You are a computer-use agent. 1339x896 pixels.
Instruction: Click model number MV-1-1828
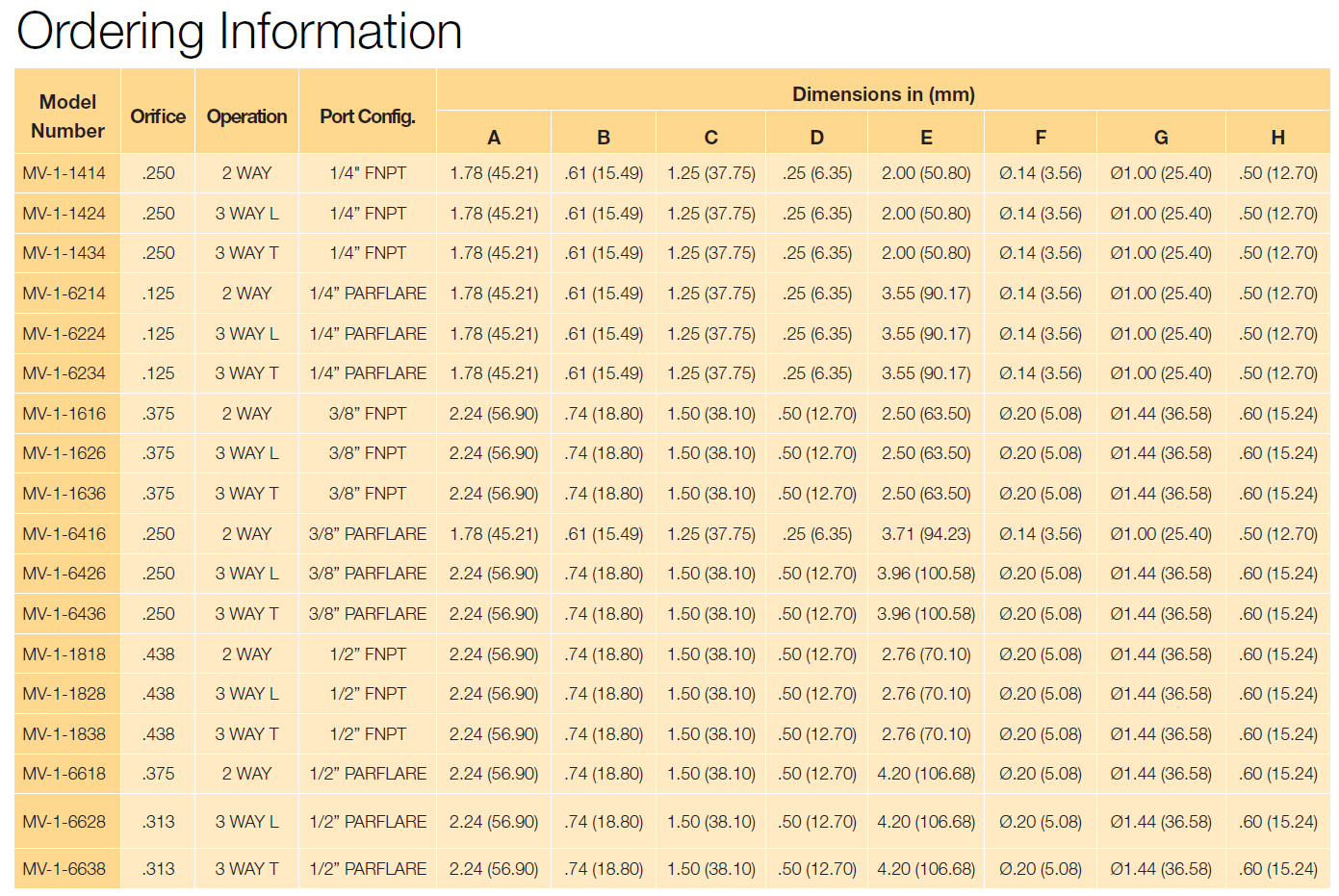point(64,694)
